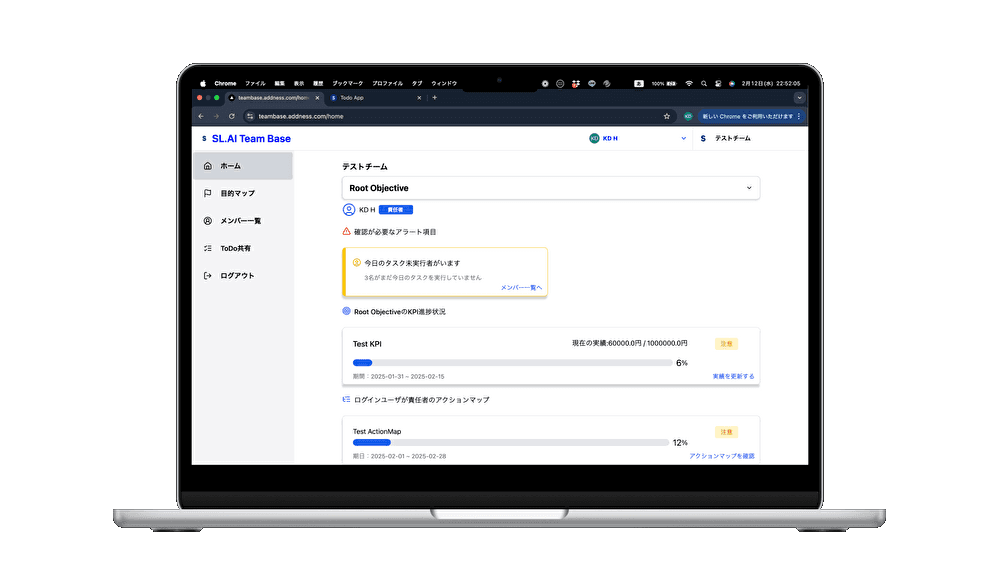Screen dimensions: 1000x563
Task: Click the yellow warning icon in task alert
Action: (x=357, y=262)
